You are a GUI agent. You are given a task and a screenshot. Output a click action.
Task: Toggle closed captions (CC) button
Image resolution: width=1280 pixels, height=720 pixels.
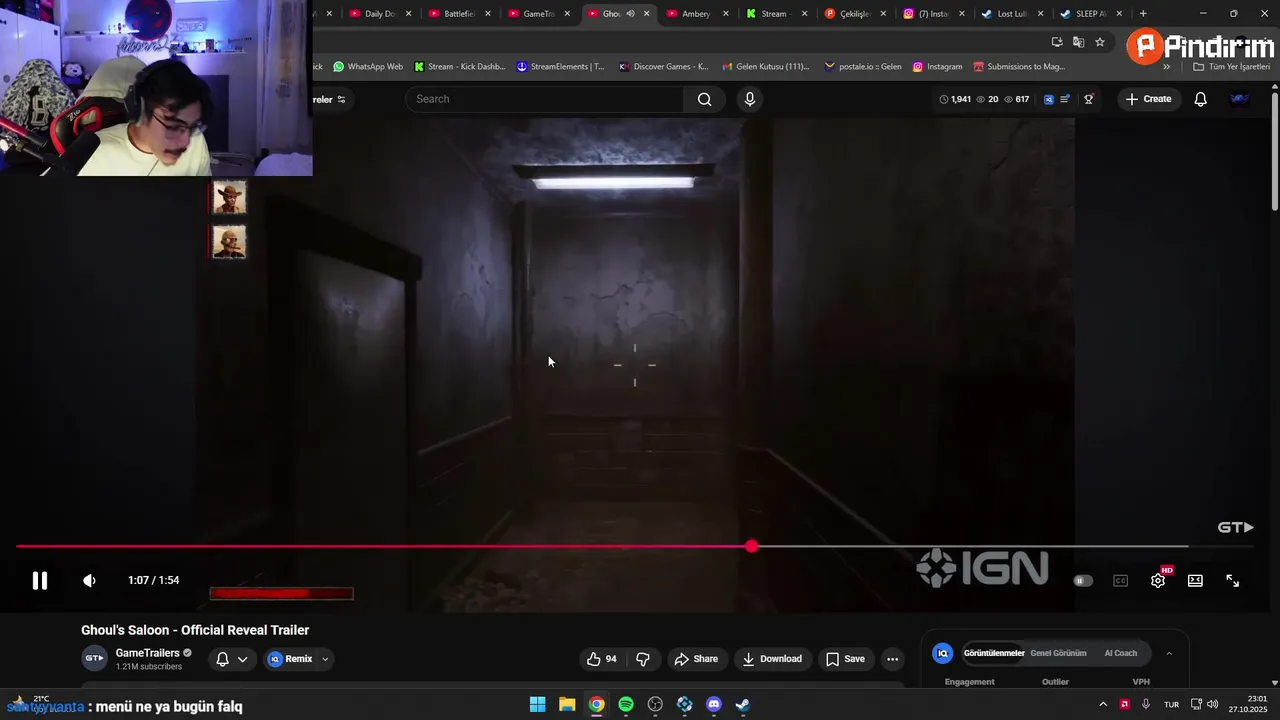tap(1121, 581)
